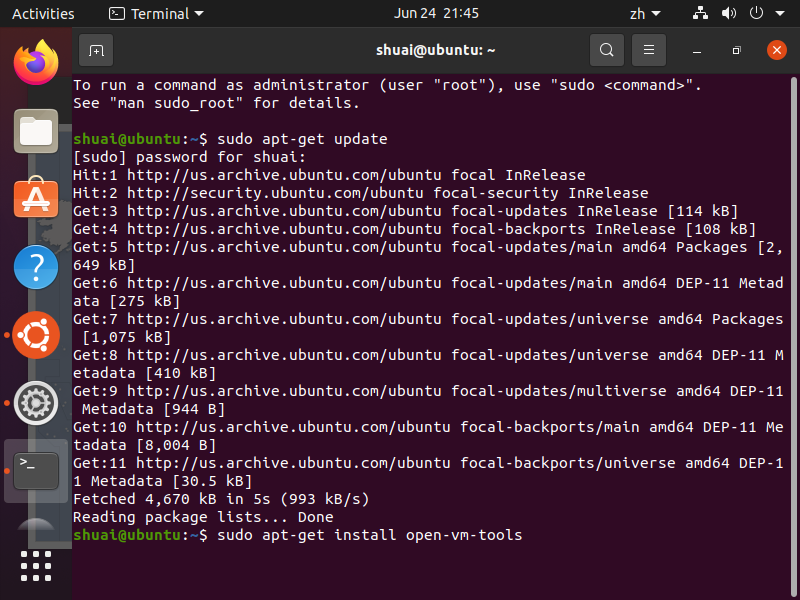Open the Jun 24 21:45 clock menu
The width and height of the screenshot is (800, 600).
pos(436,14)
